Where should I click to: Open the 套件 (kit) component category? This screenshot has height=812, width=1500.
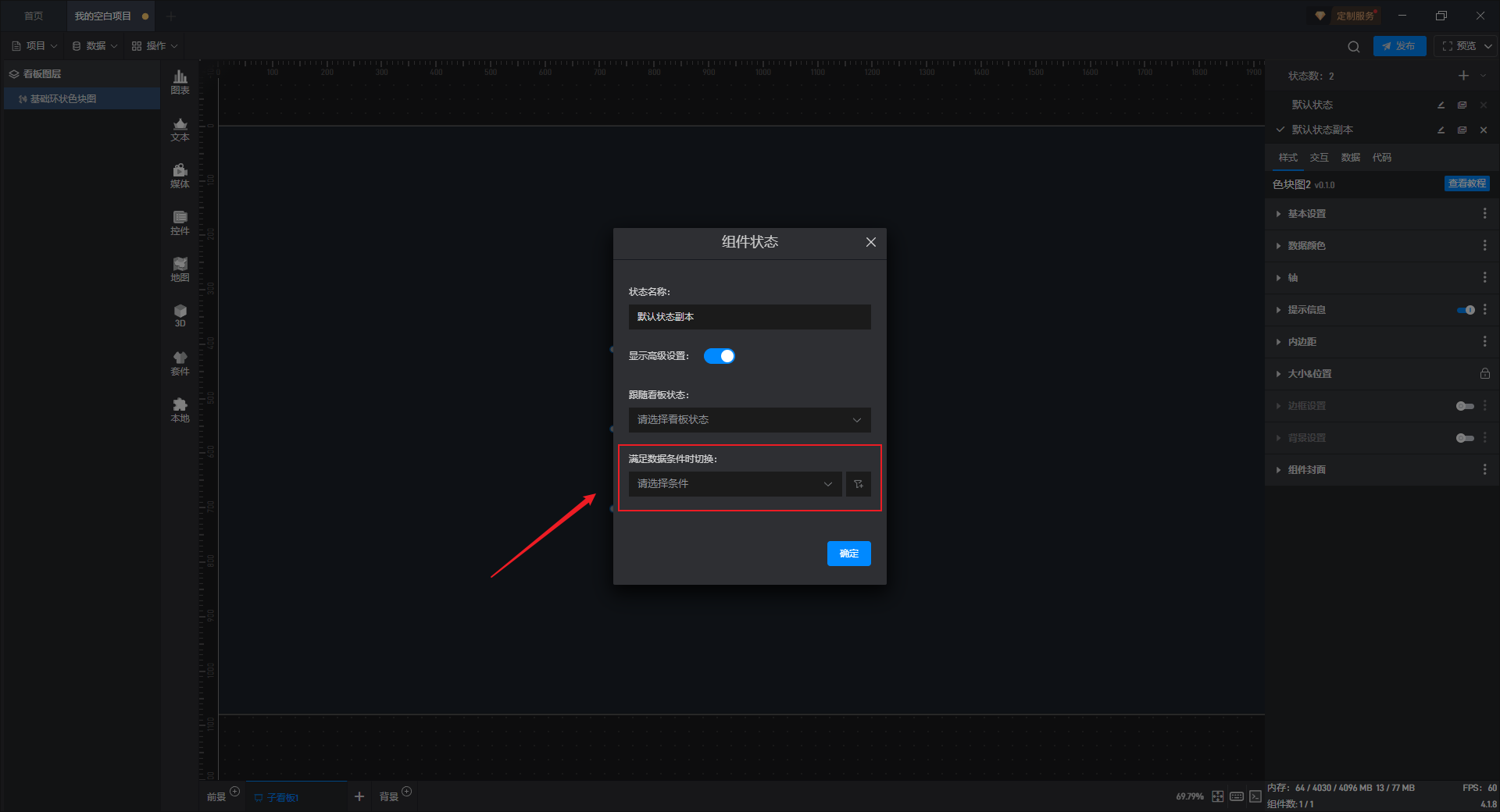point(180,363)
